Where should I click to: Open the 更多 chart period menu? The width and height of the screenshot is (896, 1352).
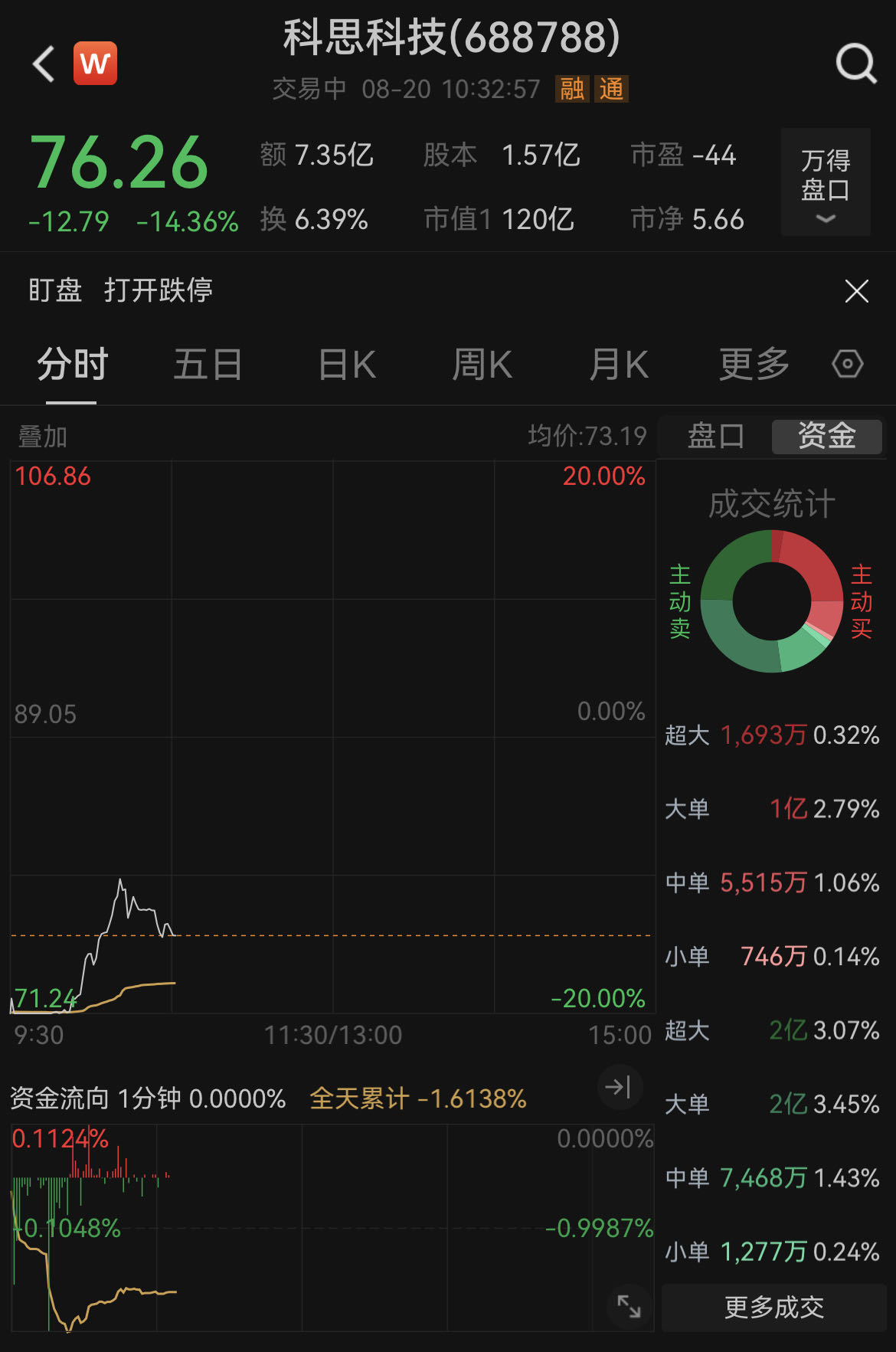click(x=754, y=364)
